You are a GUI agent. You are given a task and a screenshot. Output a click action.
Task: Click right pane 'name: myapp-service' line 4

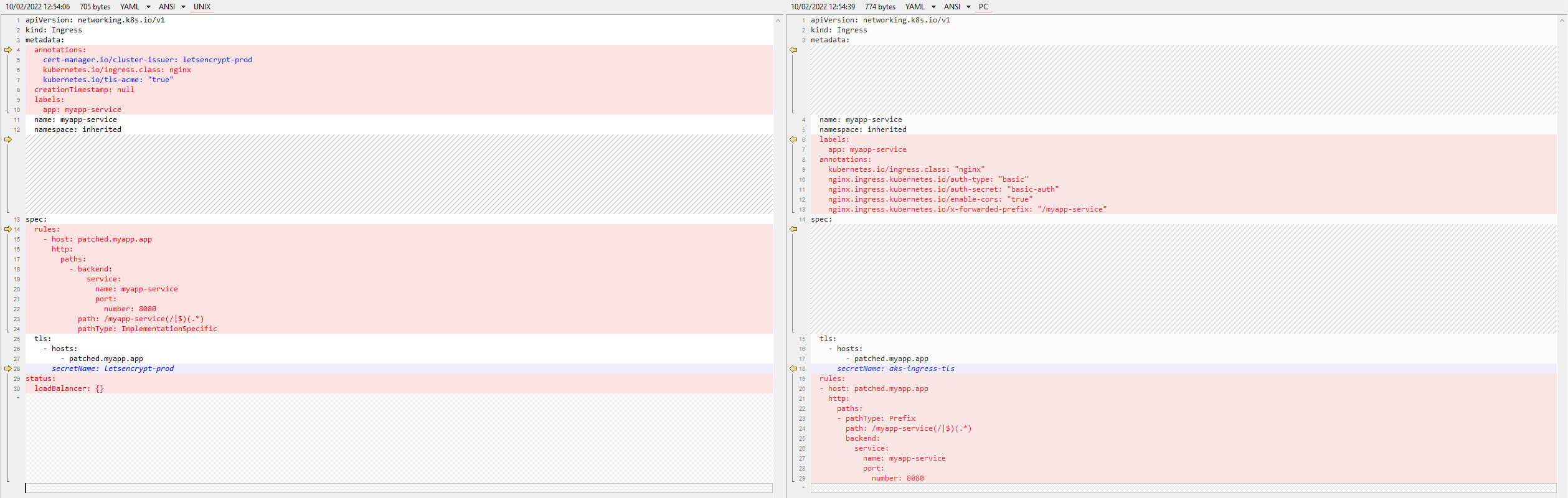point(861,120)
